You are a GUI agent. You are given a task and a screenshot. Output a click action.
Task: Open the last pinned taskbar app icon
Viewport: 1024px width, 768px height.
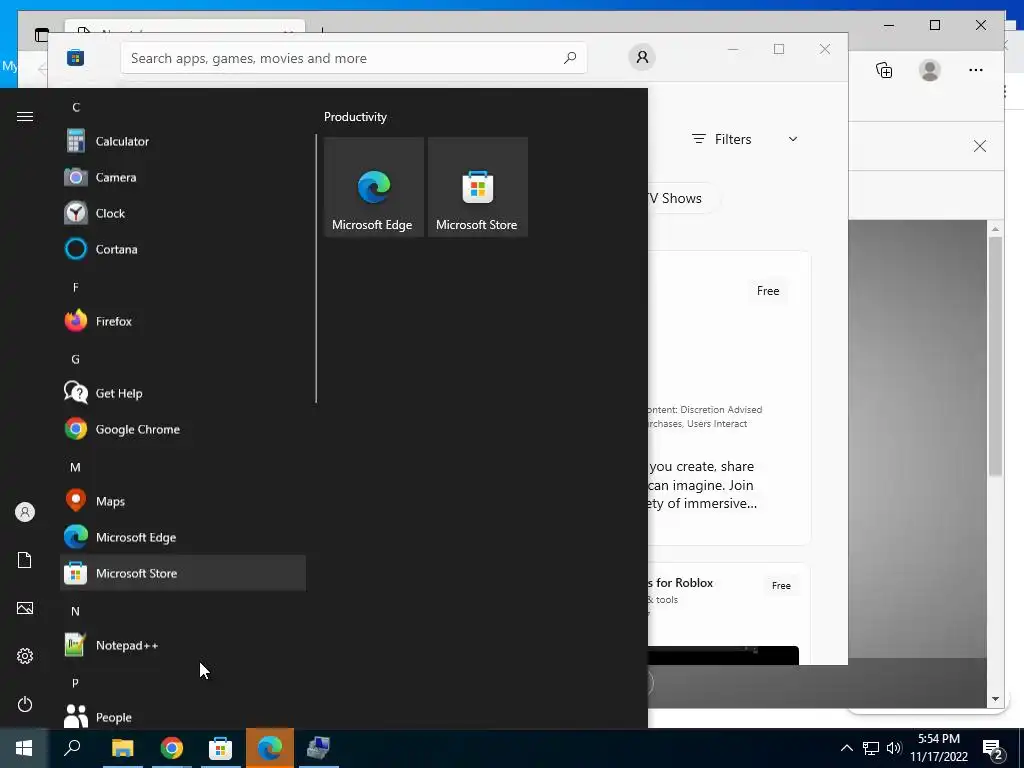point(318,748)
